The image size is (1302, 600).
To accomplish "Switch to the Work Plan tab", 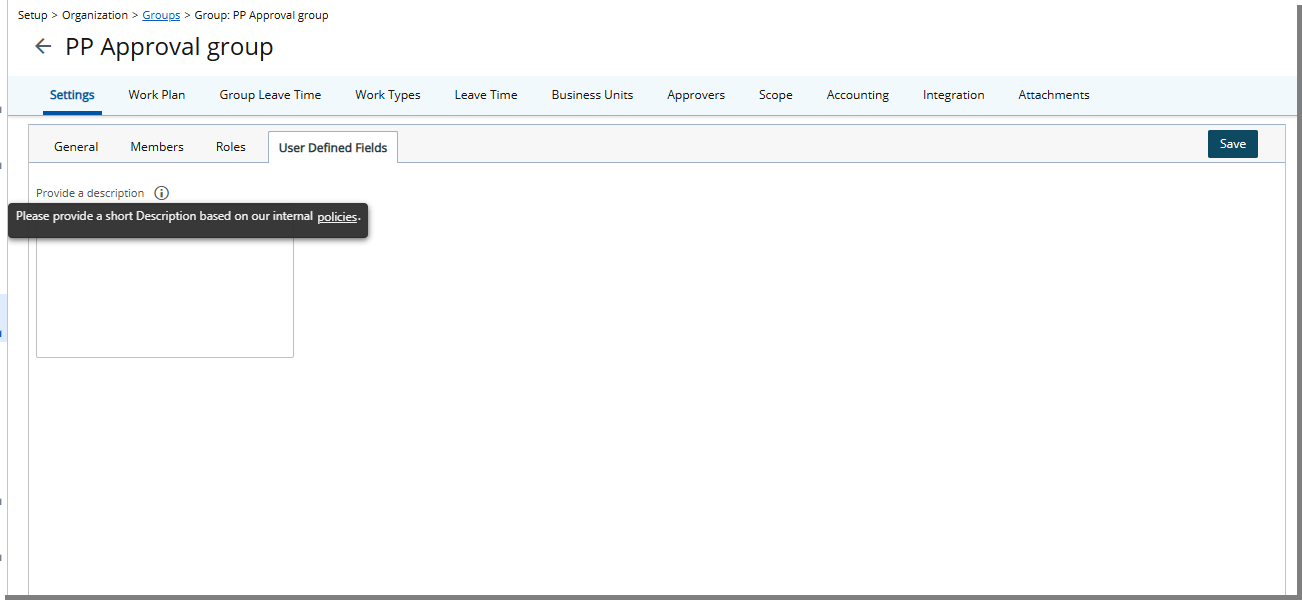I will [156, 95].
